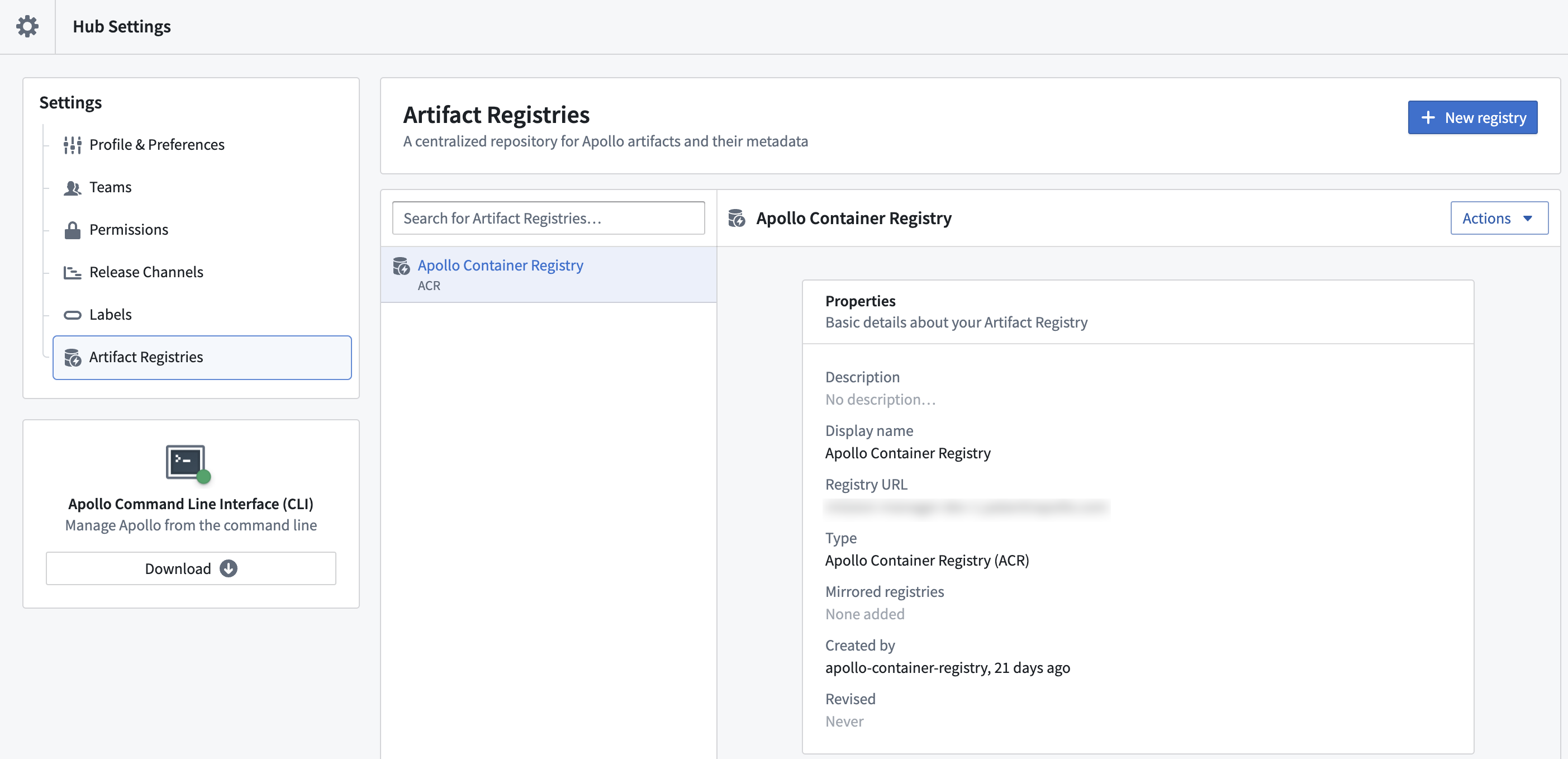Click the download arrow icon
Image resolution: width=1568 pixels, height=759 pixels.
click(x=228, y=568)
